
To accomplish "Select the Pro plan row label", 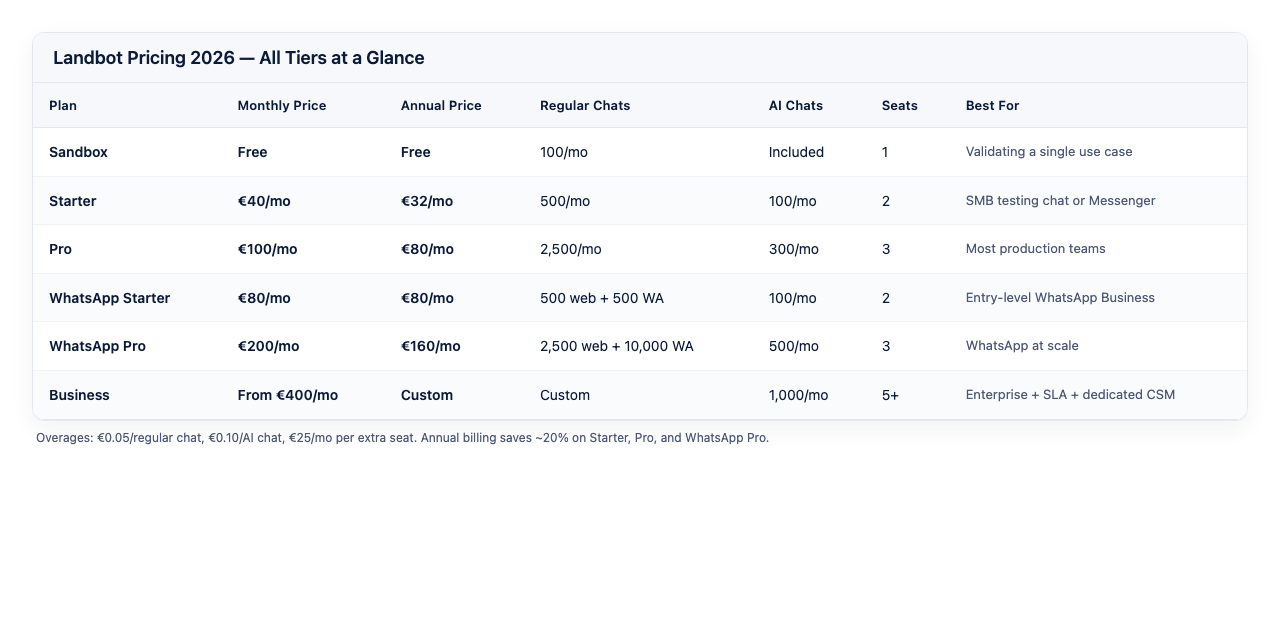I will point(60,249).
